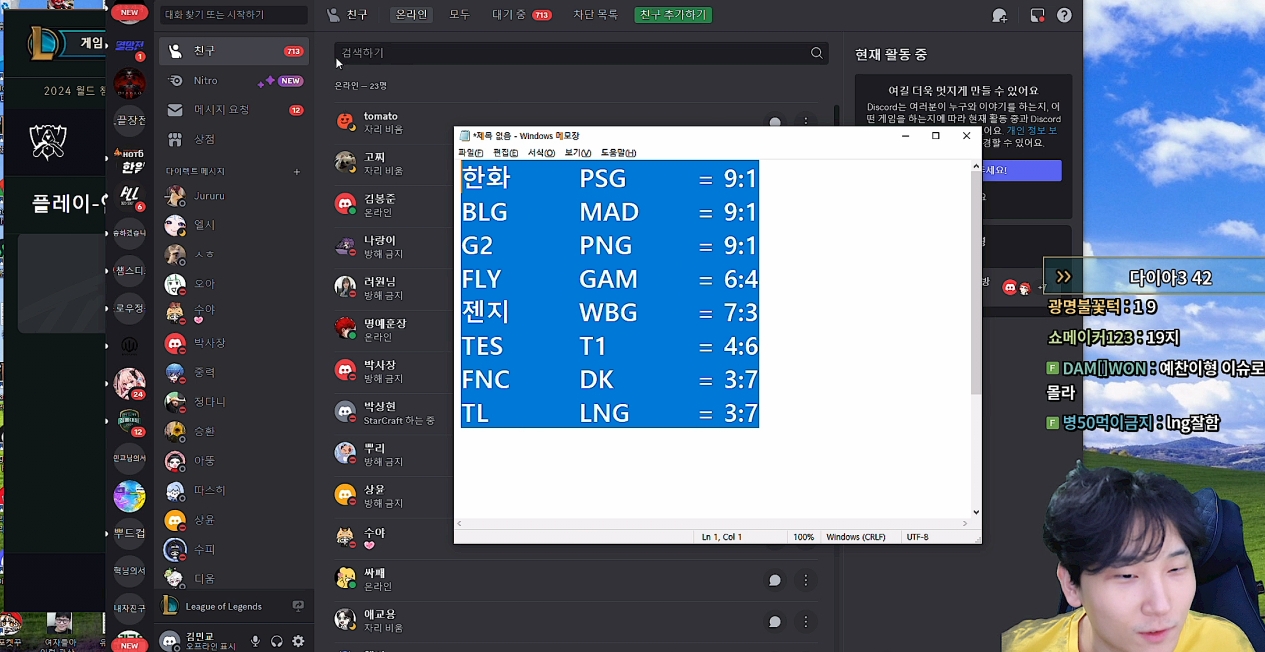This screenshot has height=652, width=1265.
Task: Open the Discord inbox icon
Action: coord(1037,15)
